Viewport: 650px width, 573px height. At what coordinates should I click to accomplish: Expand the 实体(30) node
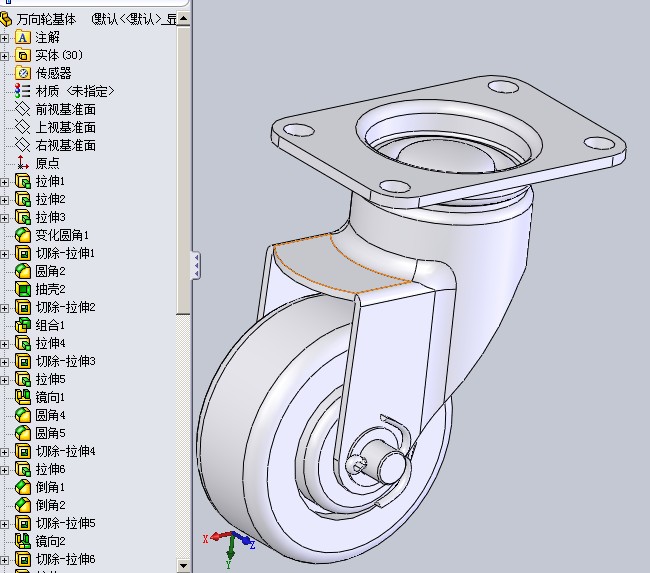[5, 56]
